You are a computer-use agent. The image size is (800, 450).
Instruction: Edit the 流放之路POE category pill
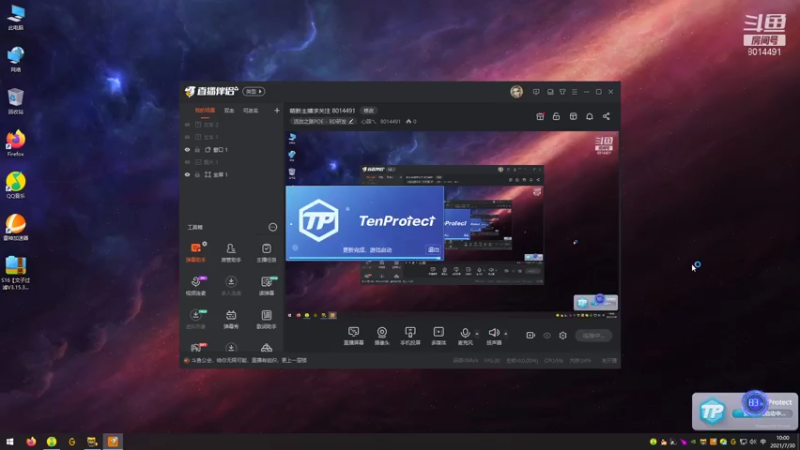(x=323, y=121)
